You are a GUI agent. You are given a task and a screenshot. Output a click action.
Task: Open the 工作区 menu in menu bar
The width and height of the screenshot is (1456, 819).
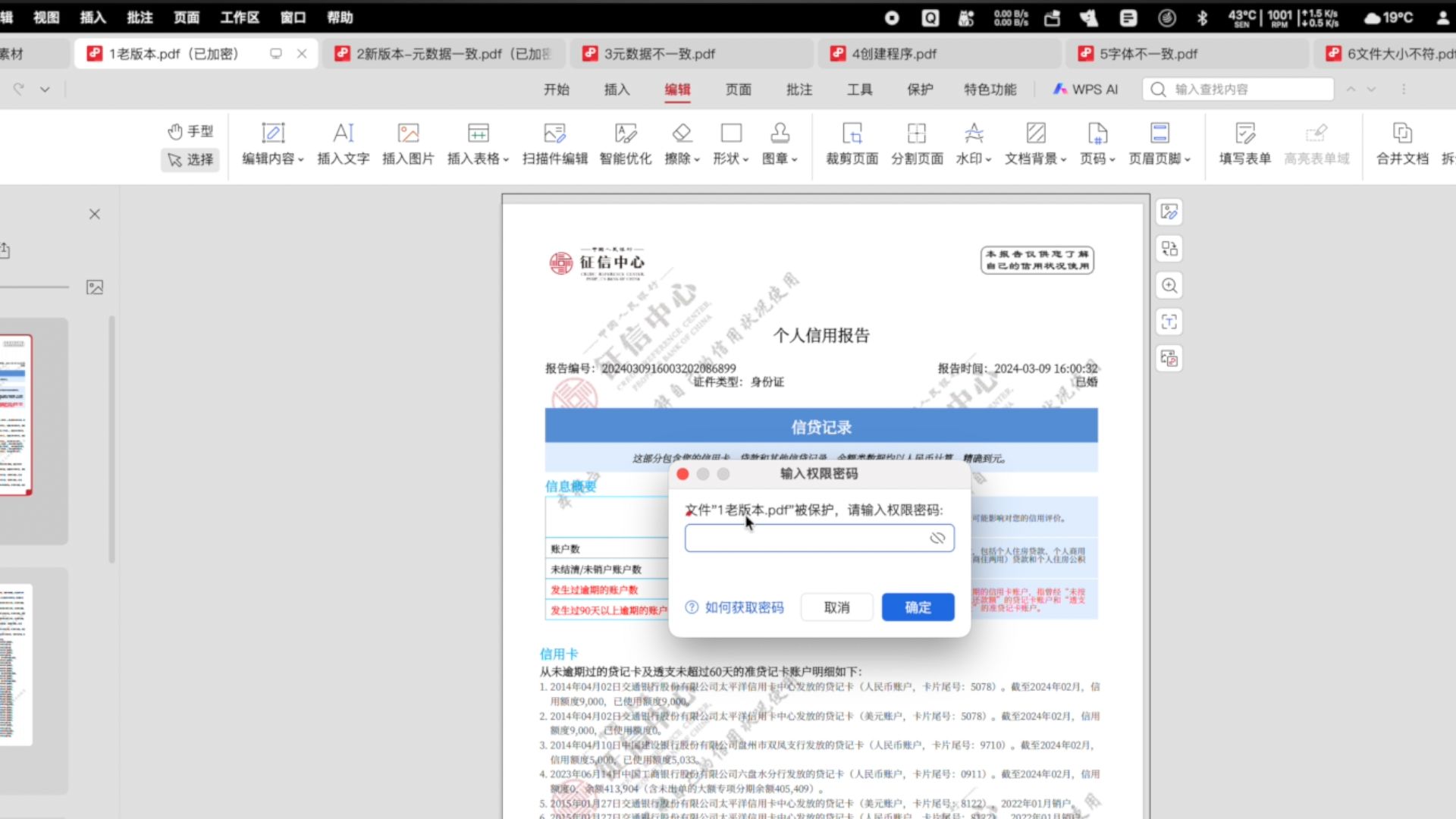click(x=240, y=17)
